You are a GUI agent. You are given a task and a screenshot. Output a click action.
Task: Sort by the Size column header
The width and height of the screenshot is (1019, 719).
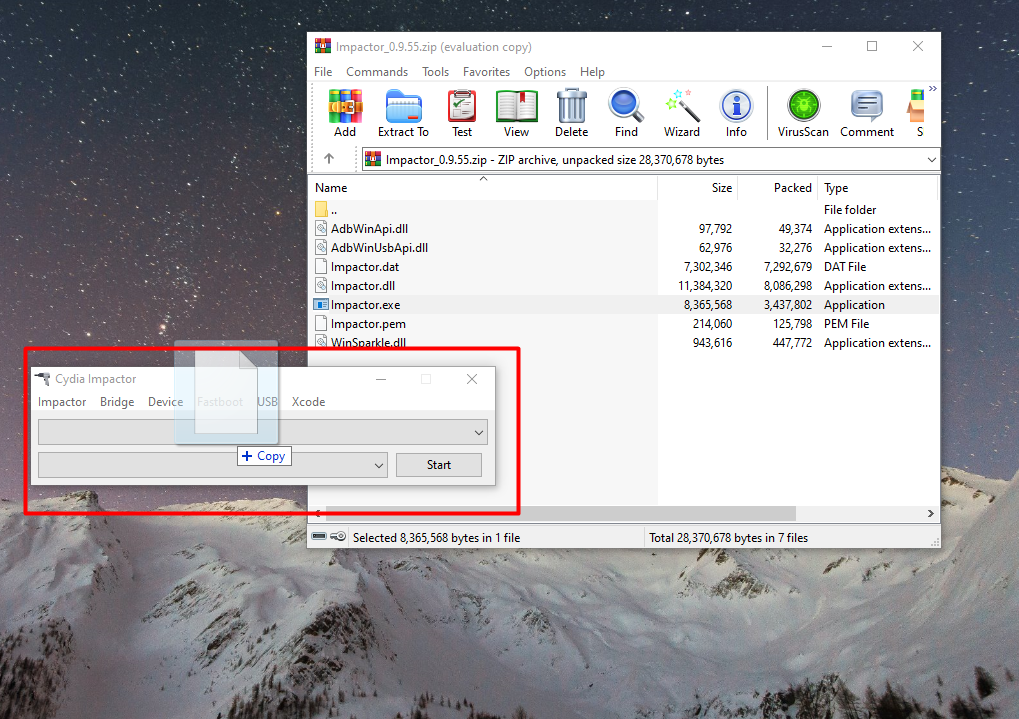pyautogui.click(x=697, y=188)
